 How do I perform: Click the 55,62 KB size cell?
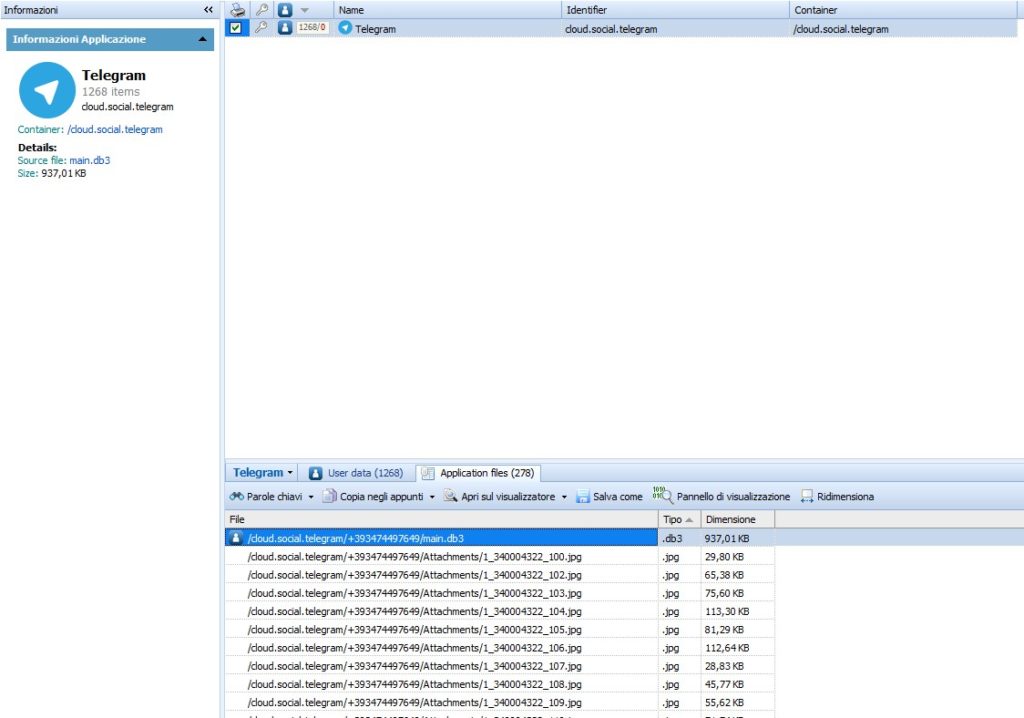738,703
